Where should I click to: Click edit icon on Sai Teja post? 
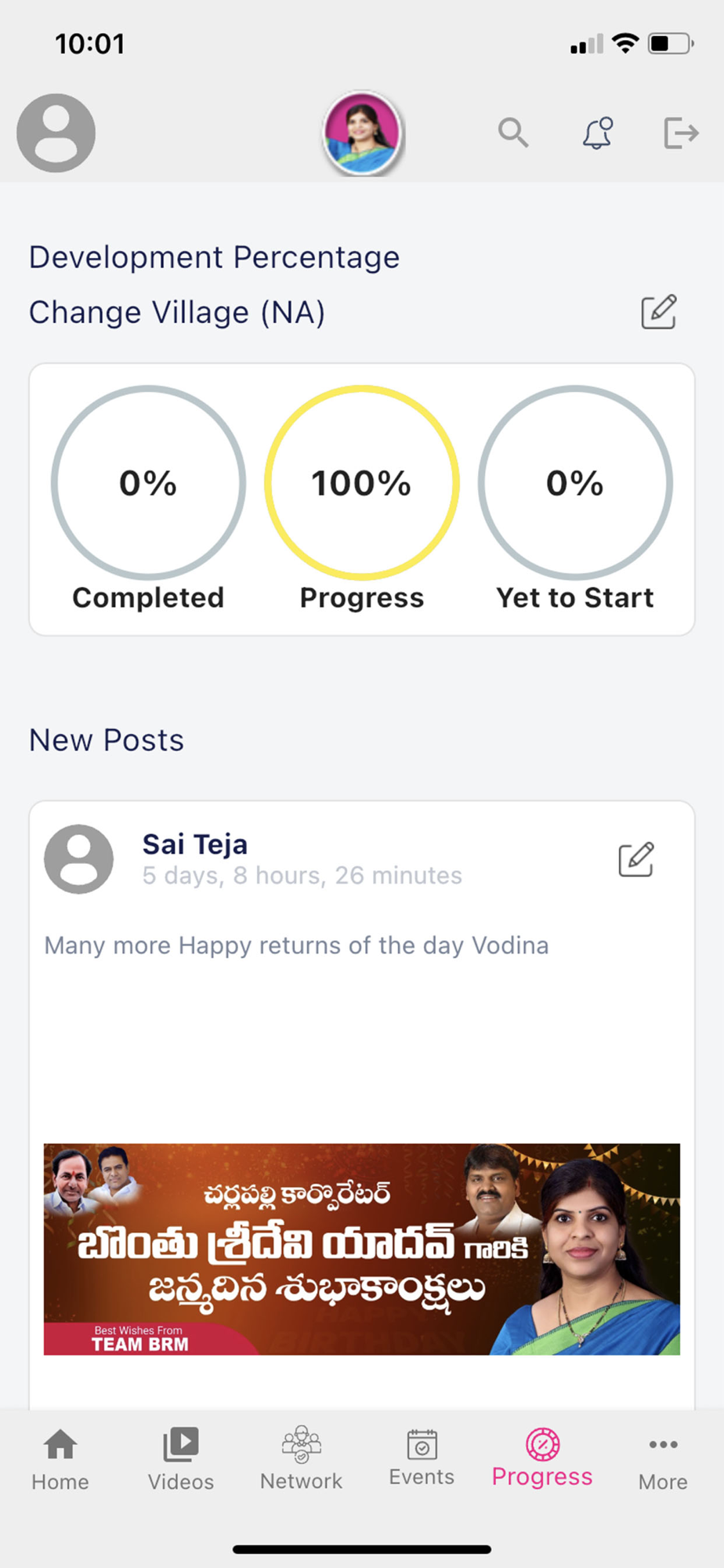[x=635, y=859]
